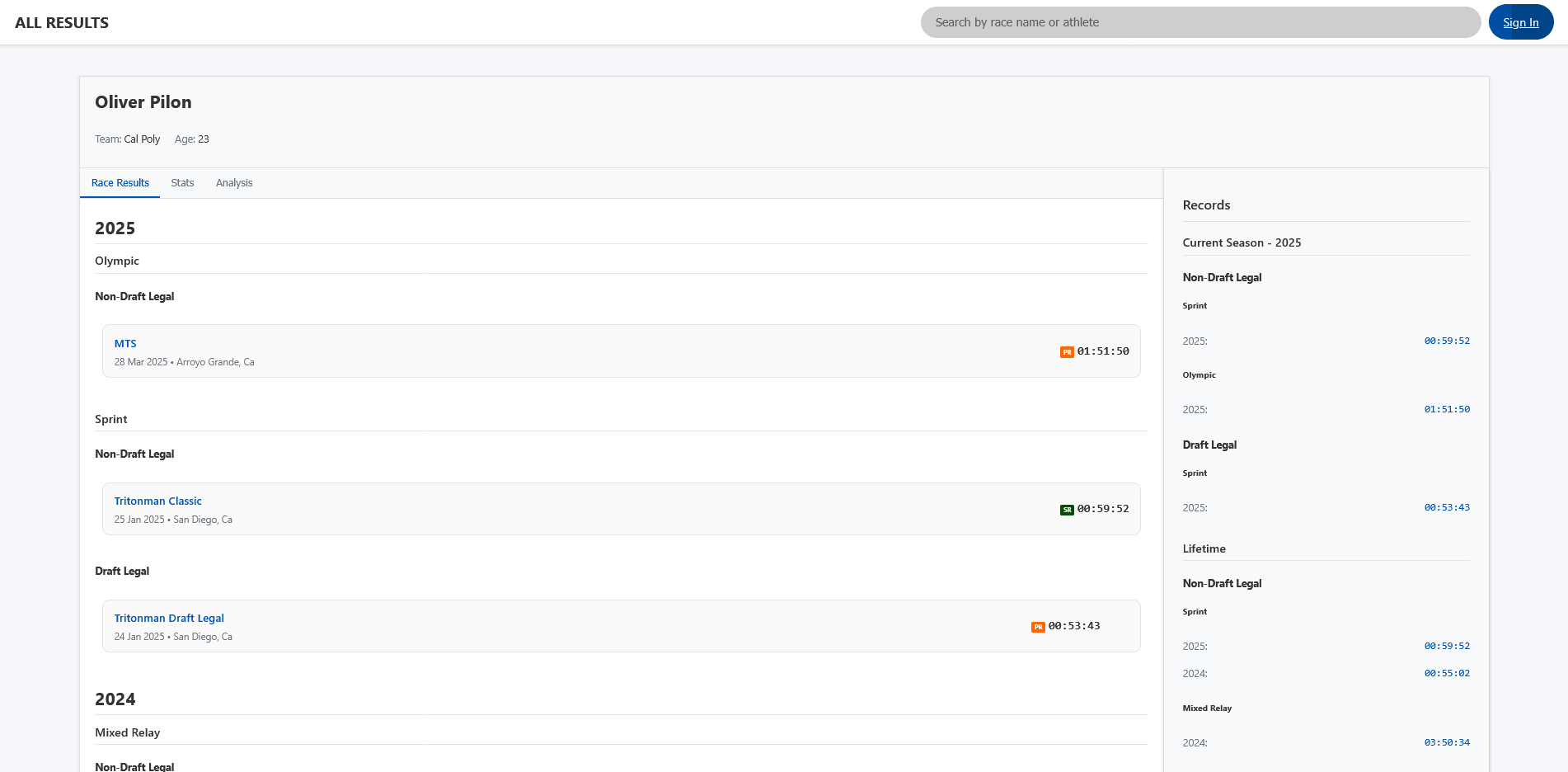1568x772 pixels.
Task: Open the Tritonman Draft Legal race link
Action: coord(169,619)
